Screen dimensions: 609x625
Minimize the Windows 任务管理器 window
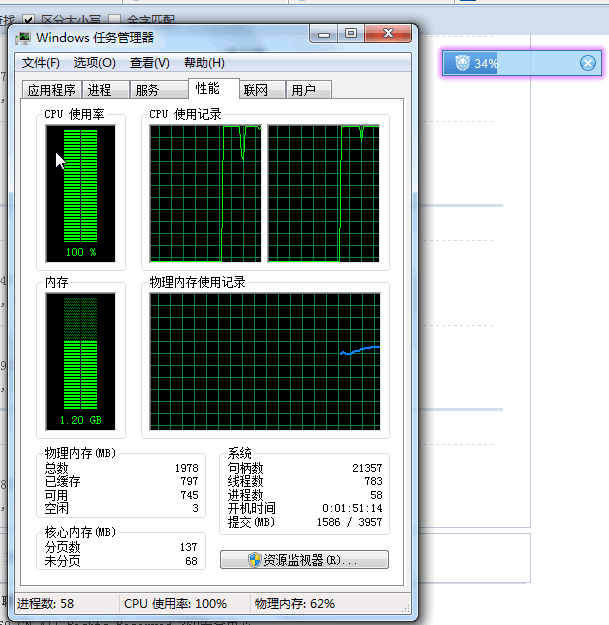coord(324,33)
